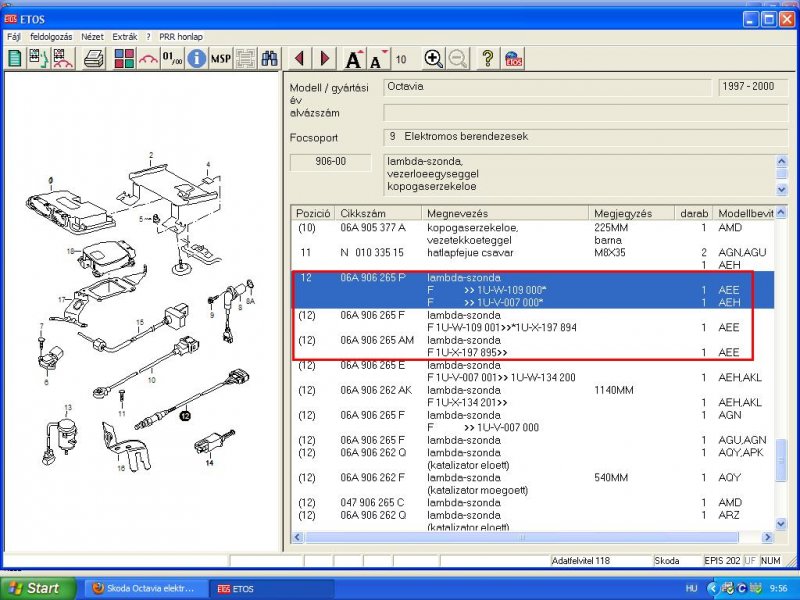Viewport: 800px width, 600px height.
Task: Click the MSP toolbar button
Action: point(220,59)
